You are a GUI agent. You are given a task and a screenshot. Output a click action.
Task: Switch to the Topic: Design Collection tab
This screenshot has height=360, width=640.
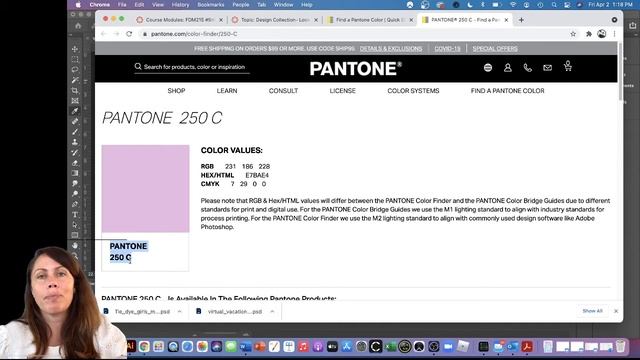[275, 20]
